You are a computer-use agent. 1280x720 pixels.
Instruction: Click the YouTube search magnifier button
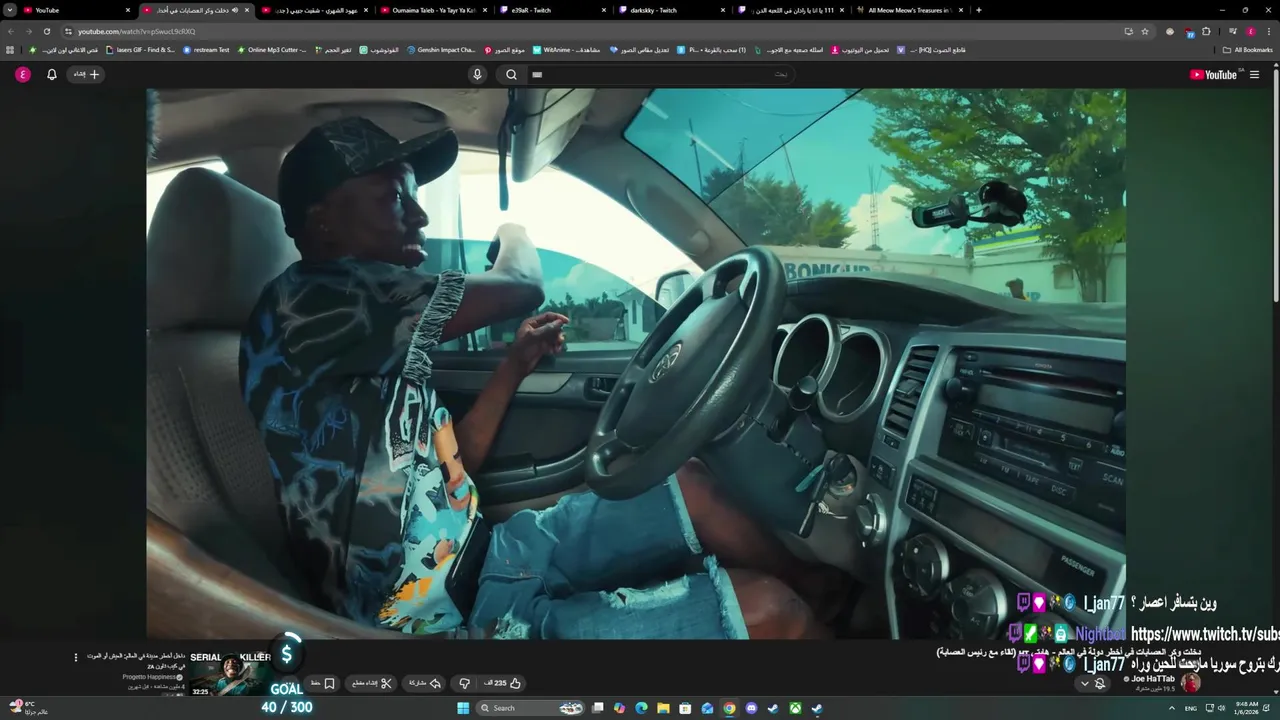point(511,74)
